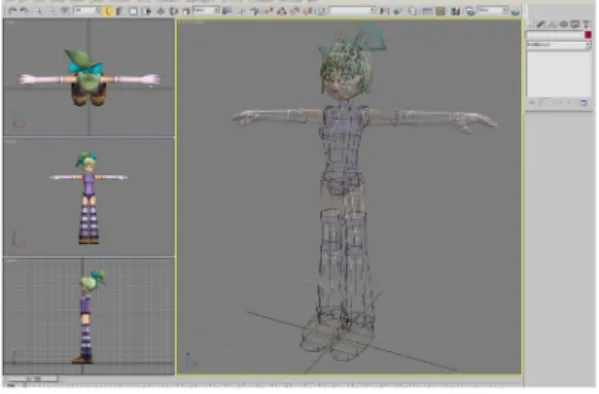The width and height of the screenshot is (599, 394).
Task: Open the red object color swatch
Action: pyautogui.click(x=588, y=35)
